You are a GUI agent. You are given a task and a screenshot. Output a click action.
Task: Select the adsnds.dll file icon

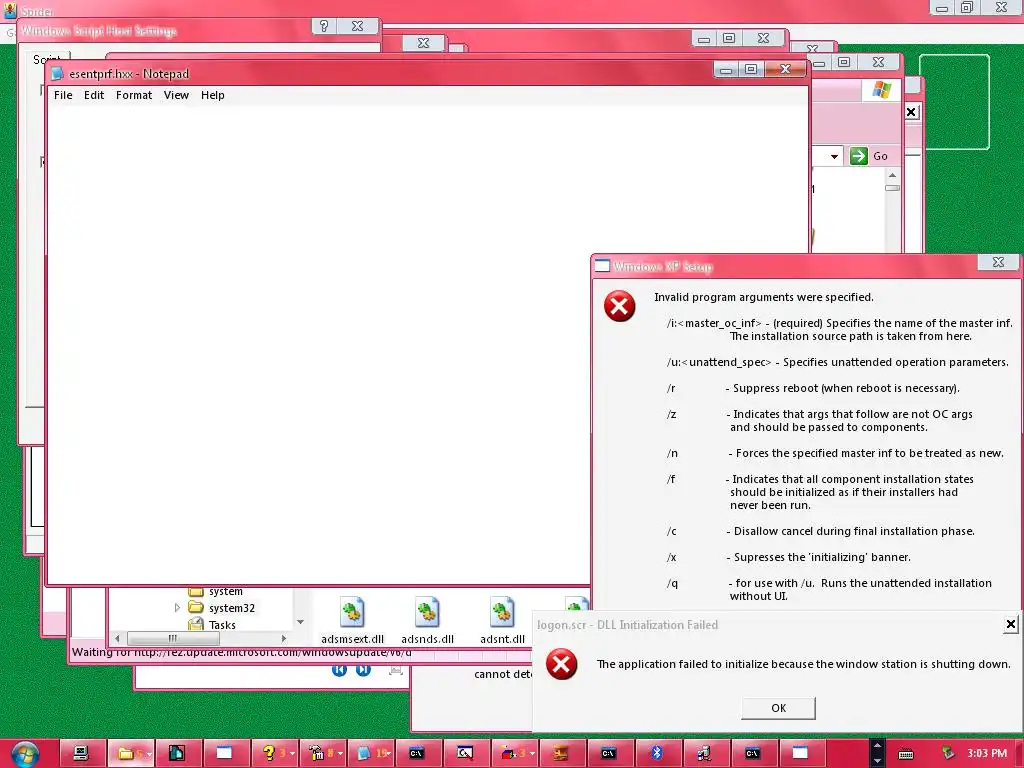tap(427, 612)
